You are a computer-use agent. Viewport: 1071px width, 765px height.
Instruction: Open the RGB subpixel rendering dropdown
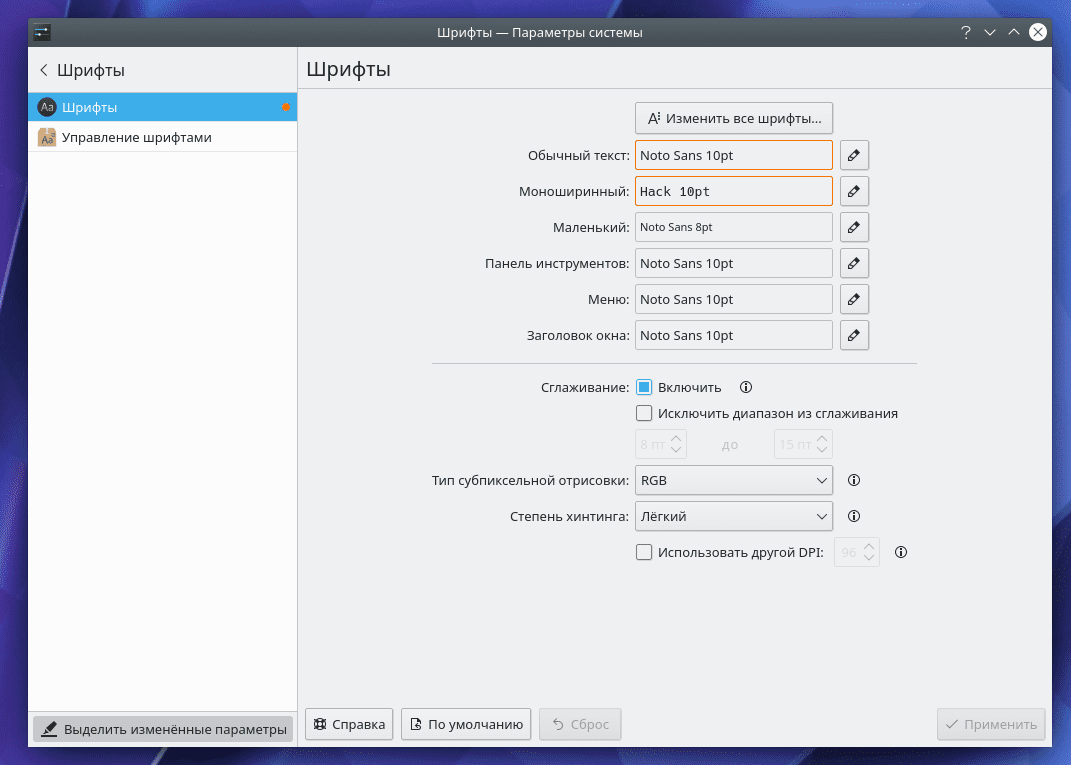[x=733, y=481]
